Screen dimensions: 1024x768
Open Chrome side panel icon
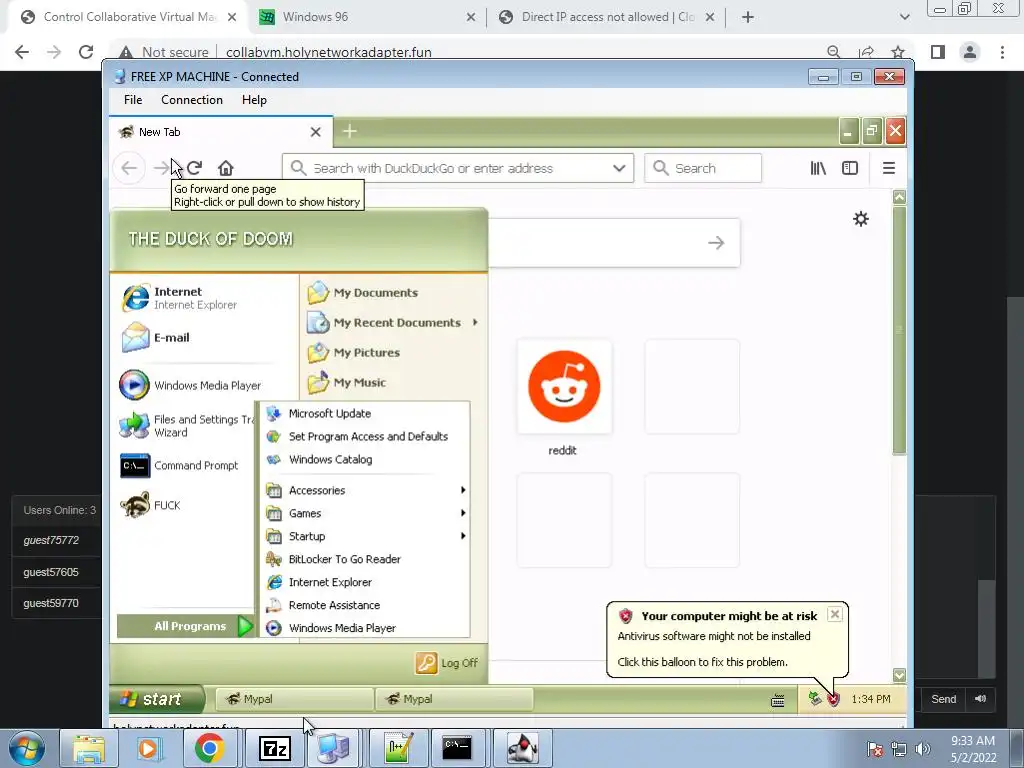938,52
